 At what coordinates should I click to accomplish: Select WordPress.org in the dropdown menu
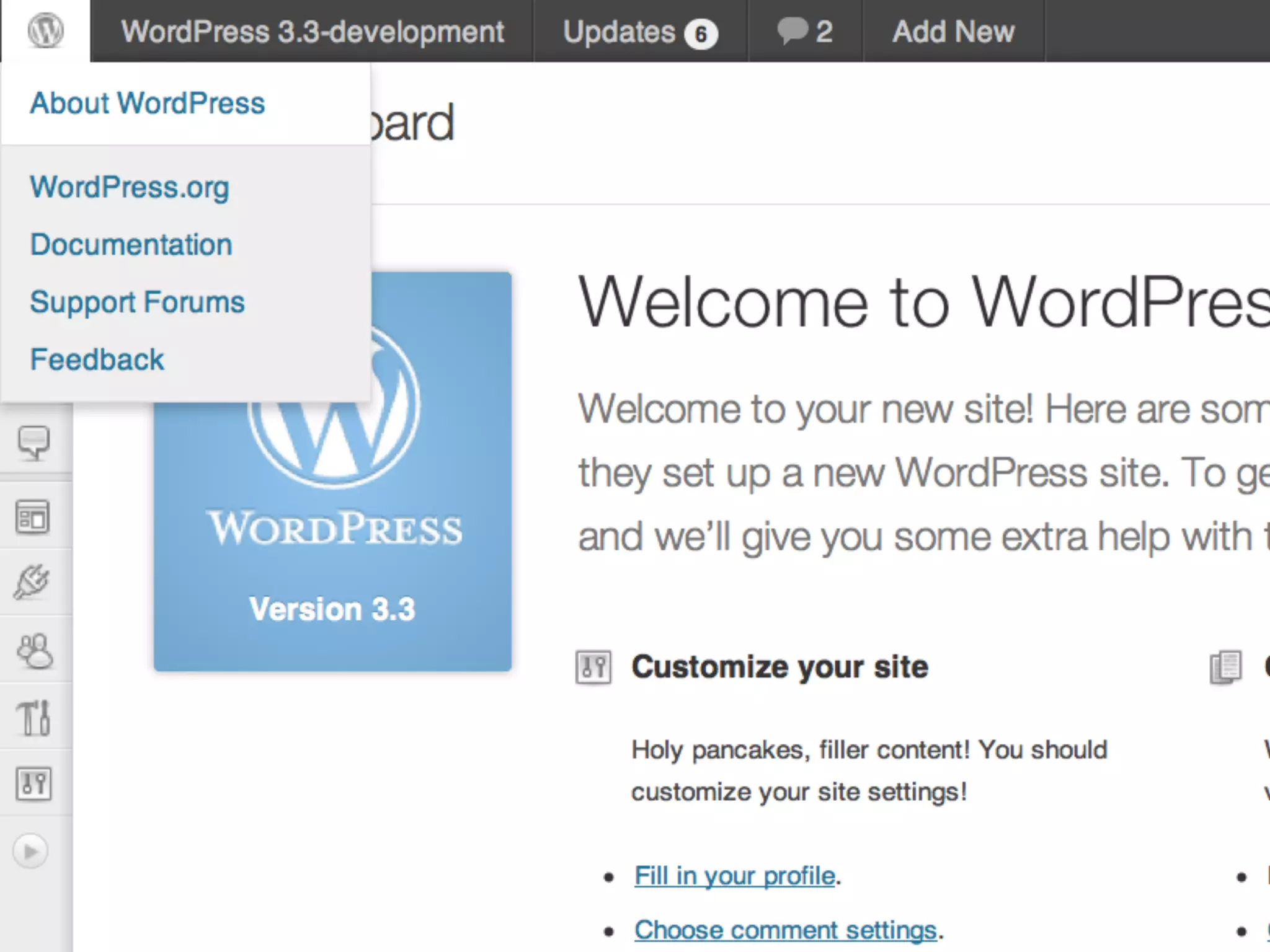click(130, 187)
